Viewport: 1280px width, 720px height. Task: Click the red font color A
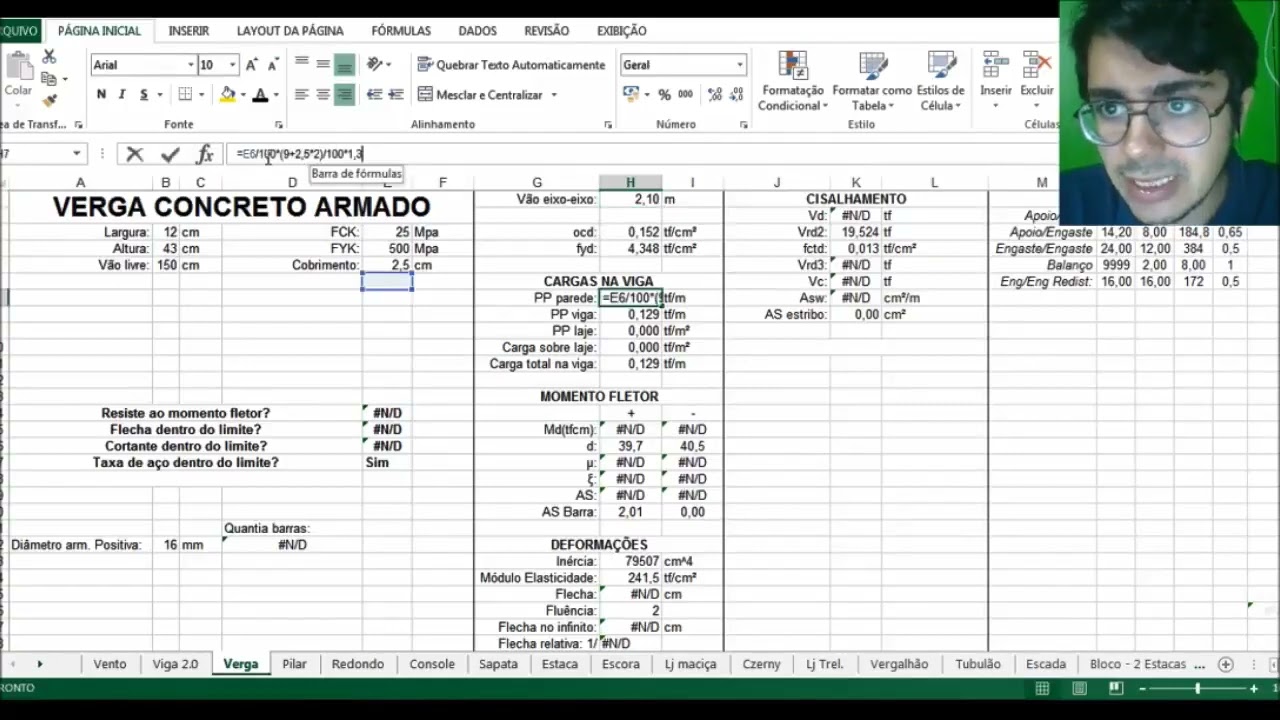(260, 95)
